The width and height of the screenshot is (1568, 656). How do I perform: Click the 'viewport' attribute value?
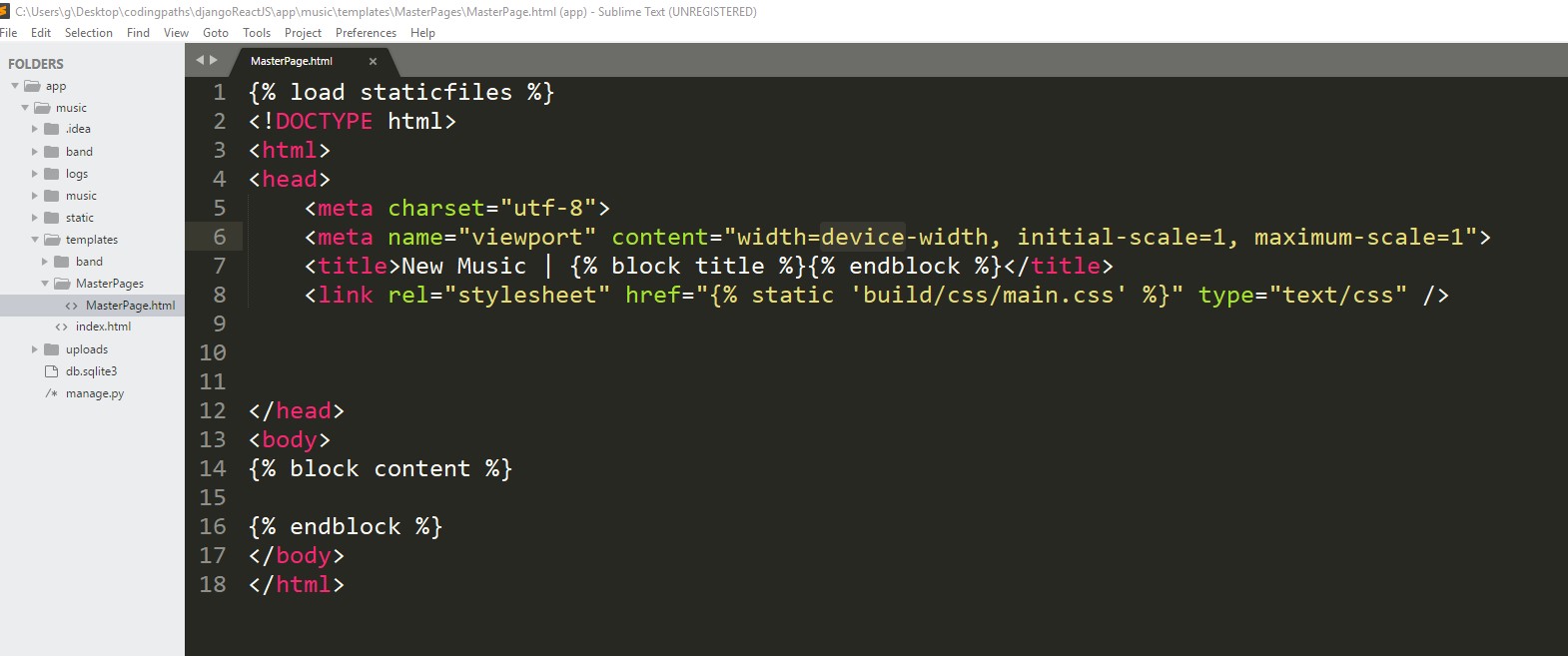point(526,238)
